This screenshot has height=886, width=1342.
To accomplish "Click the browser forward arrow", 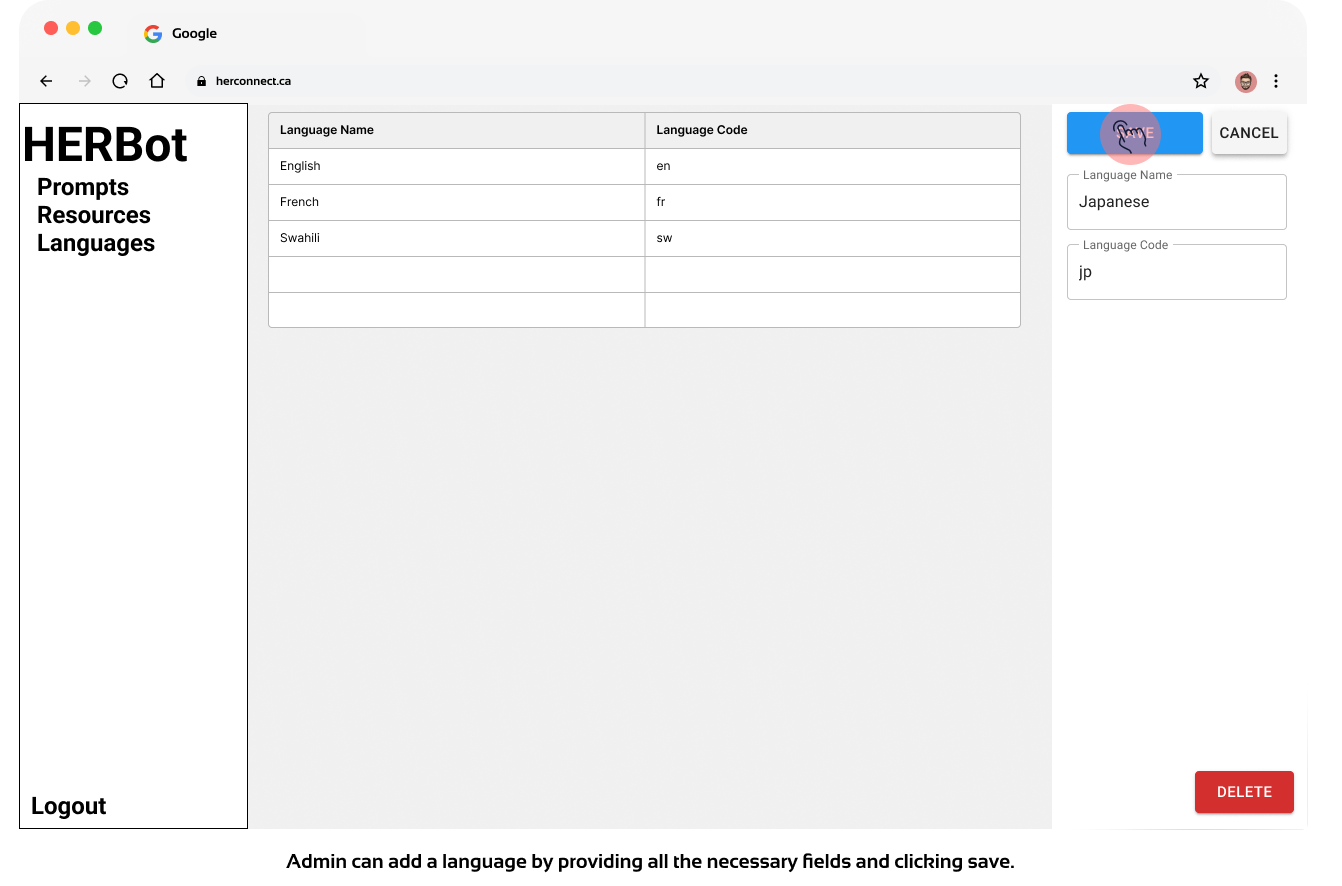I will pyautogui.click(x=85, y=81).
